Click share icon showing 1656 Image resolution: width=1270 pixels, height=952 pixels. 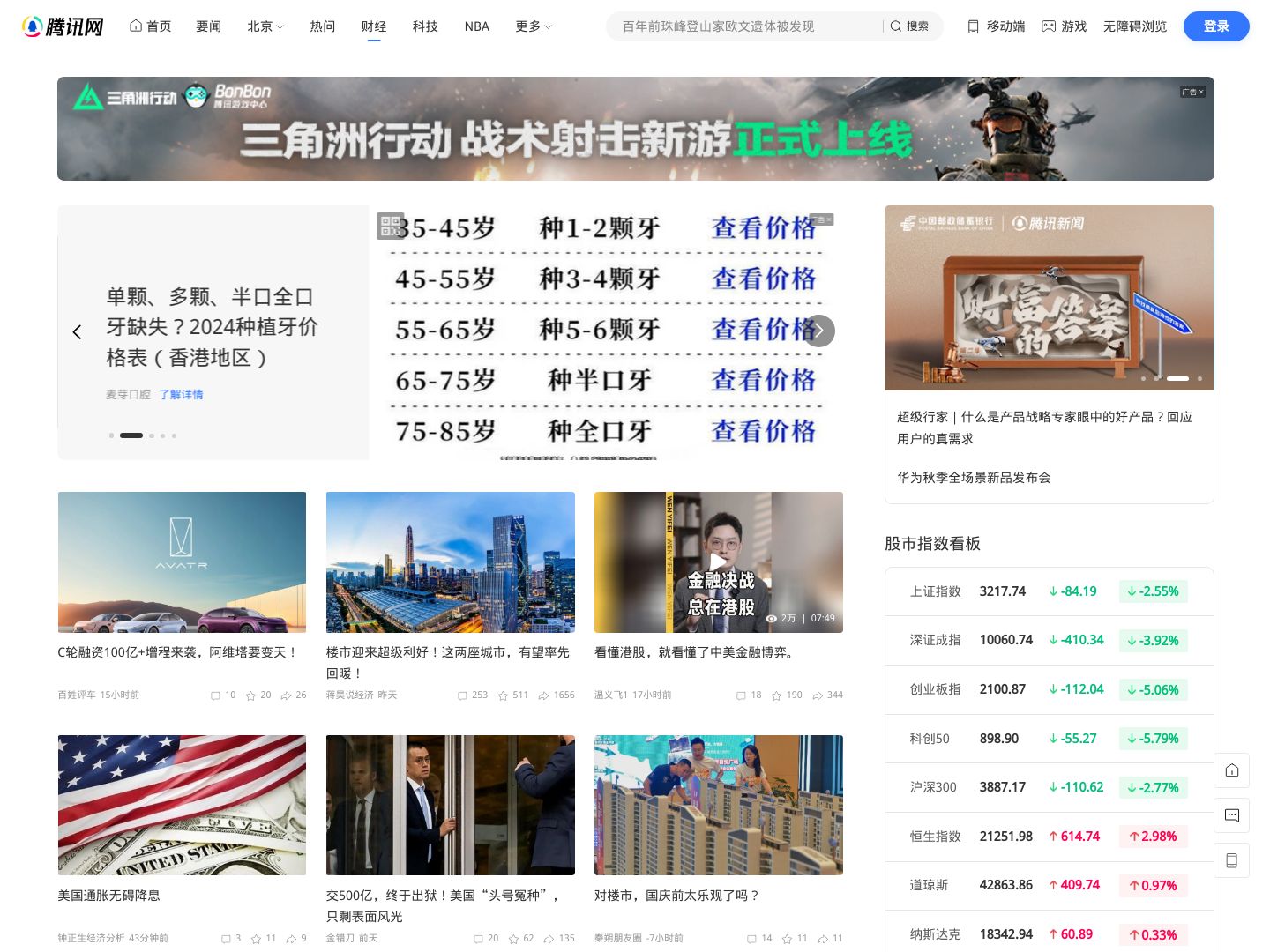[x=543, y=695]
